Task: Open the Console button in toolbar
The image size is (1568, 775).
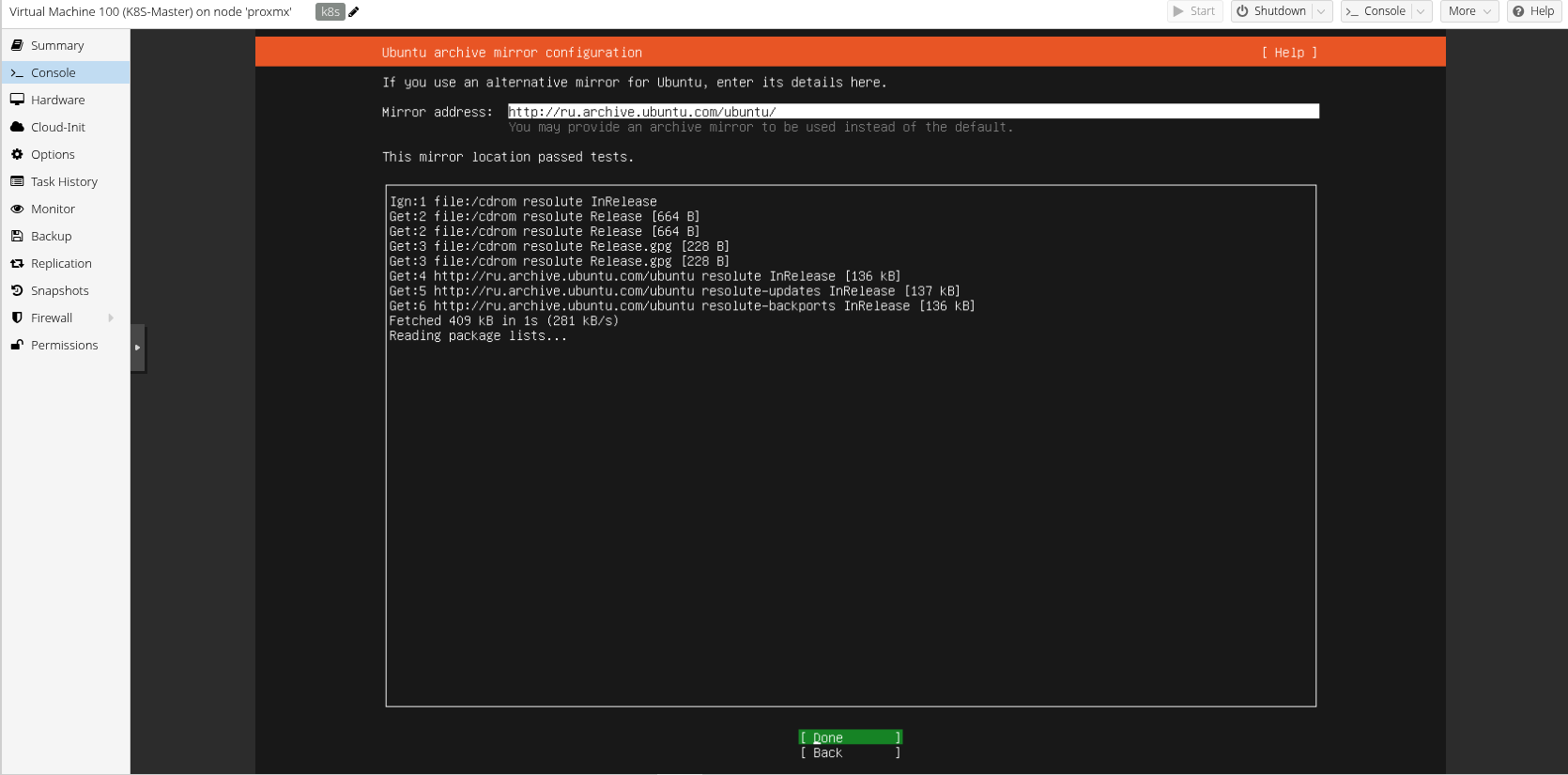Action: click(x=1376, y=11)
